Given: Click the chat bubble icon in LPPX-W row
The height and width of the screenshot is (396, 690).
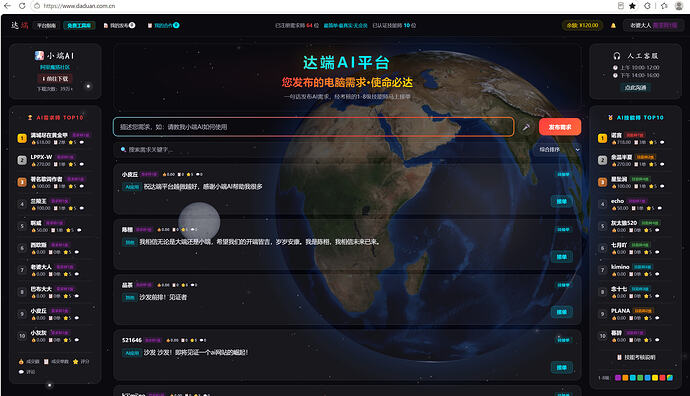Looking at the screenshot, I should [x=81, y=164].
